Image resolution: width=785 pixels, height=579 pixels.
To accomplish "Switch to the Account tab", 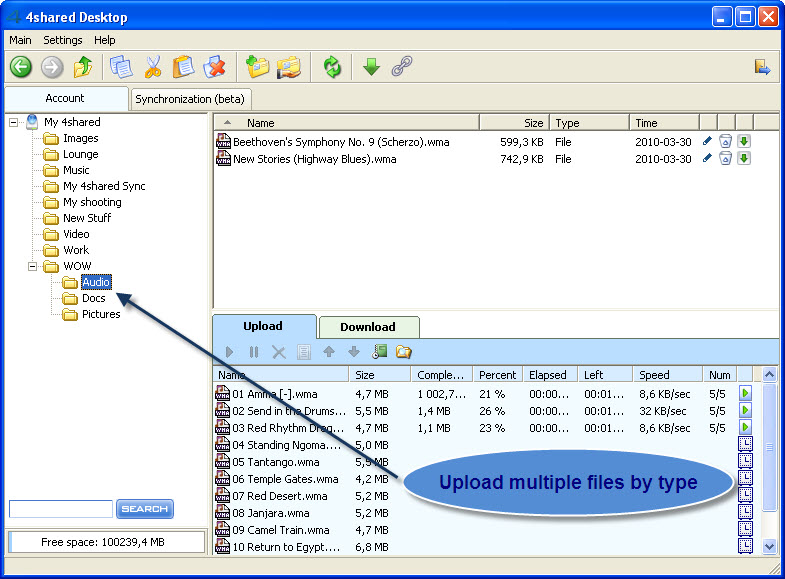I will [66, 98].
